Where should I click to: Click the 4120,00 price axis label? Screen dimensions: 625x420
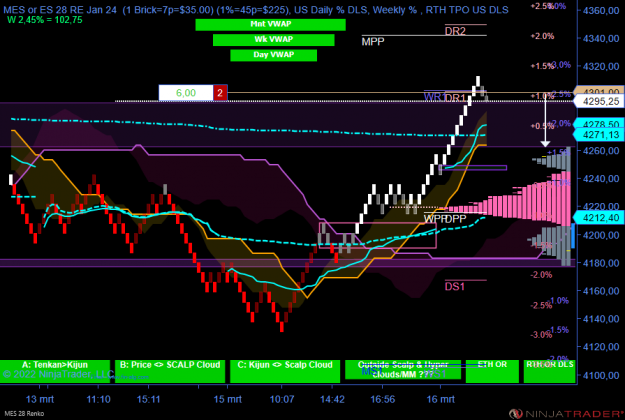(601, 347)
